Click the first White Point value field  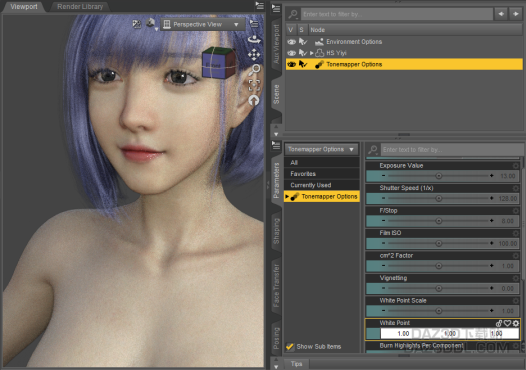tap(403, 333)
